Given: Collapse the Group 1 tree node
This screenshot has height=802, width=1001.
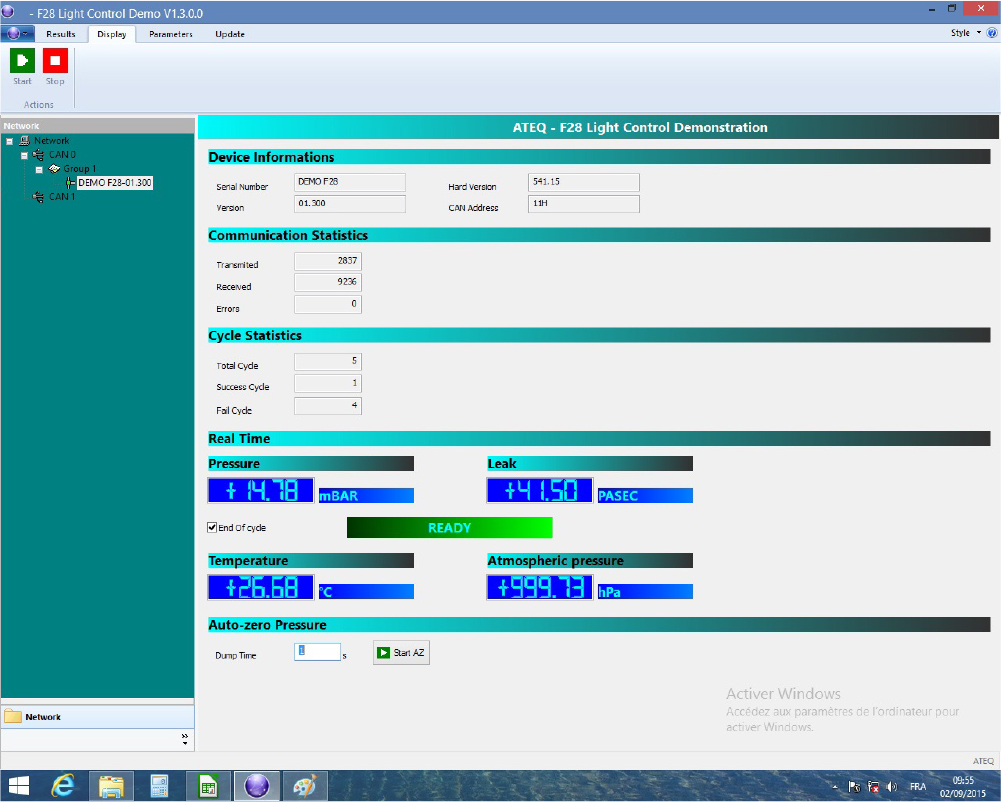Looking at the screenshot, I should [x=39, y=169].
